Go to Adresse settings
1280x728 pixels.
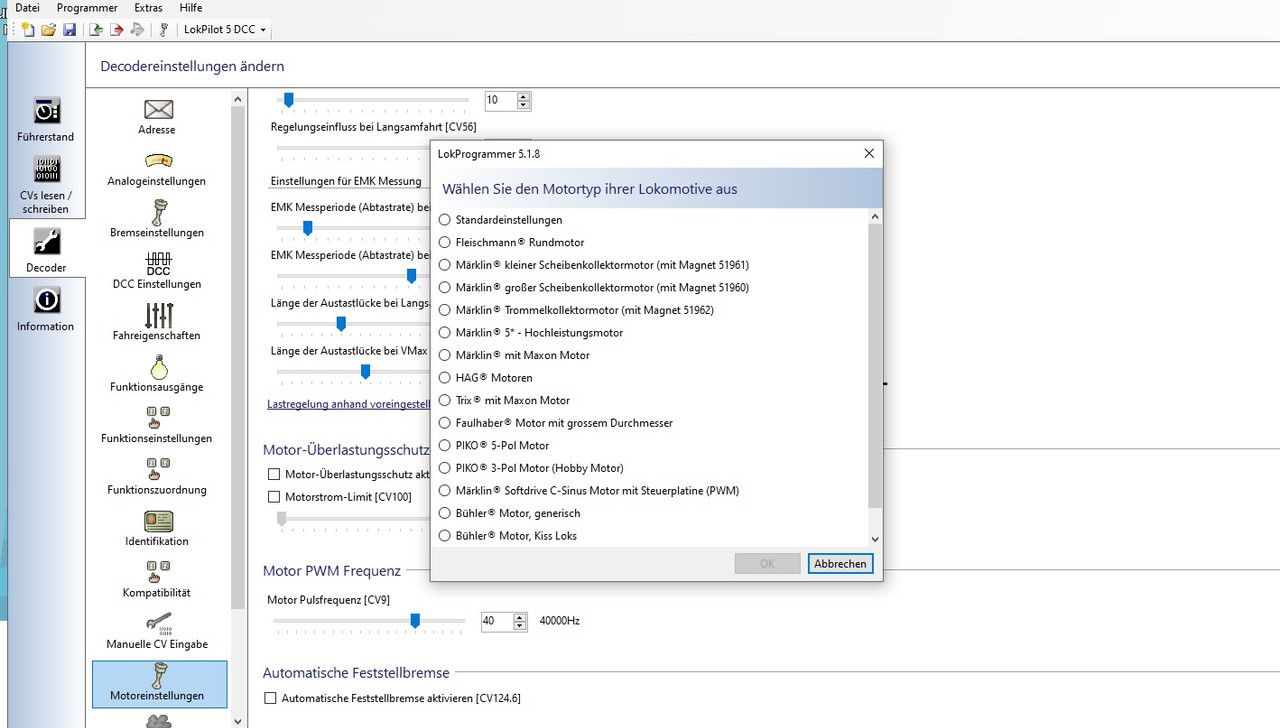[x=157, y=117]
